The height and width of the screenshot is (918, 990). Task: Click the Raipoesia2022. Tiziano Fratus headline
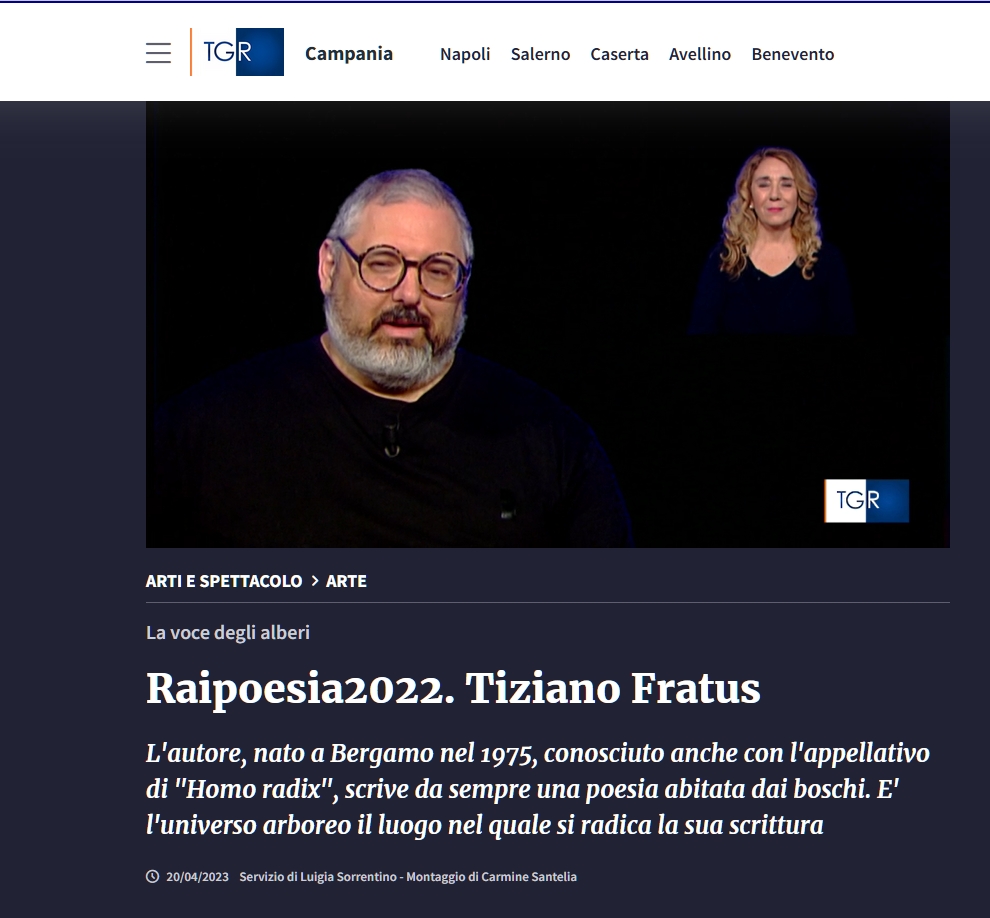[453, 688]
